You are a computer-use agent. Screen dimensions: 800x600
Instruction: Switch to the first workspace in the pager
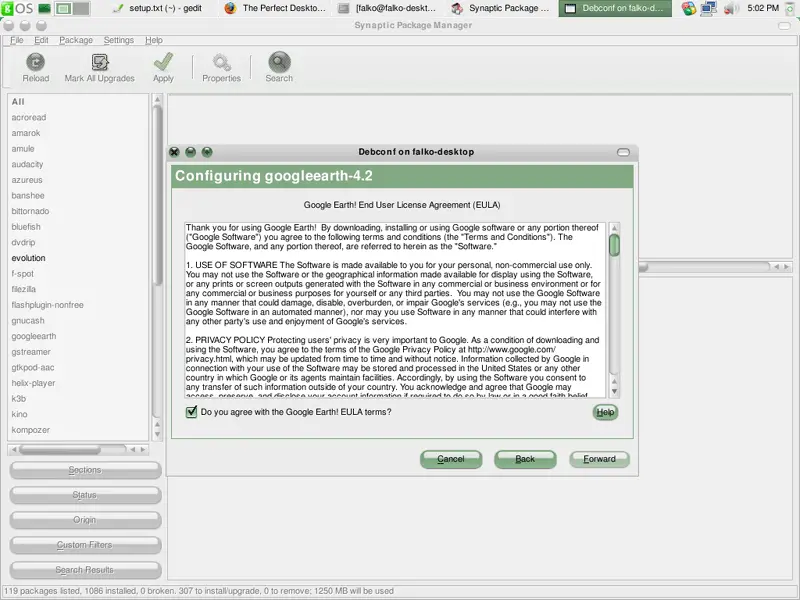pyautogui.click(x=63, y=8)
